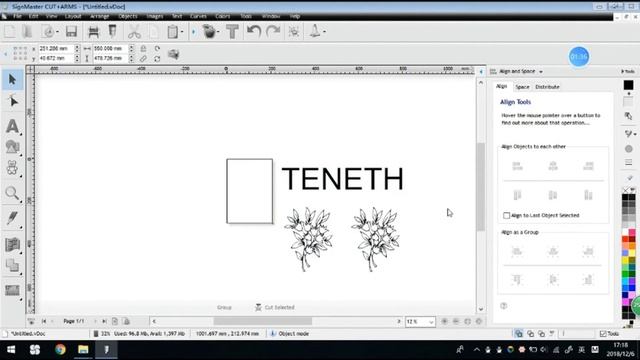Image resolution: width=640 pixels, height=360 pixels.
Task: Toggle Align to Last Object Selected checkbox
Action: click(507, 216)
